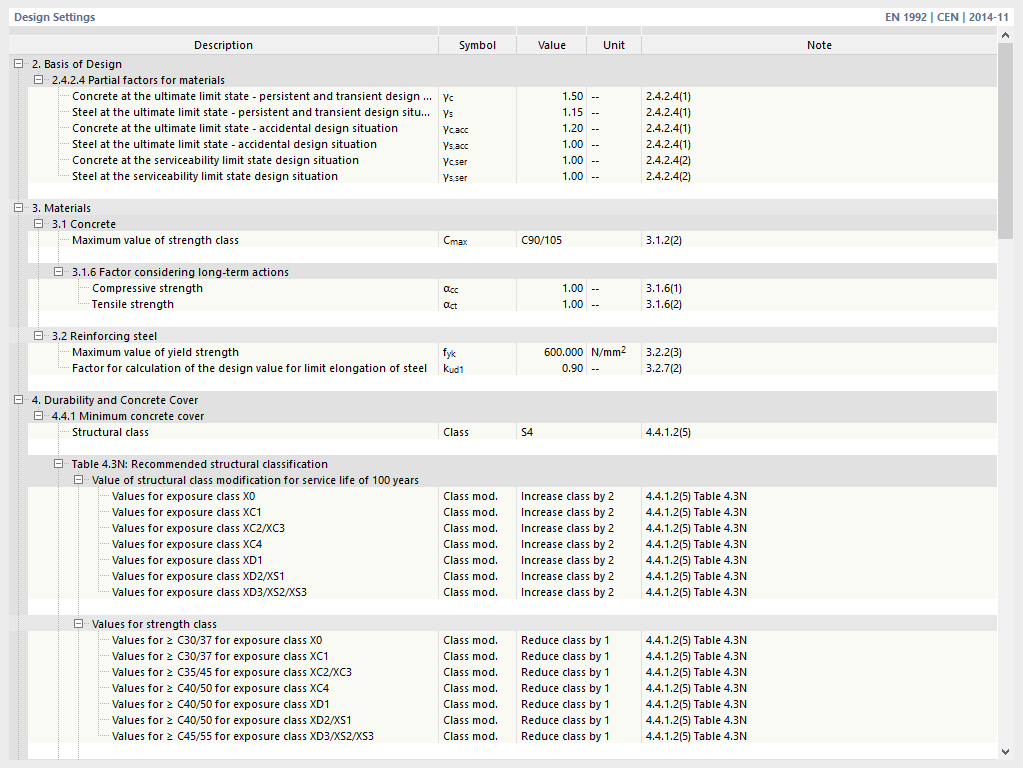The width and height of the screenshot is (1023, 768).
Task: Collapse the 3. Materials section
Action: [19, 208]
